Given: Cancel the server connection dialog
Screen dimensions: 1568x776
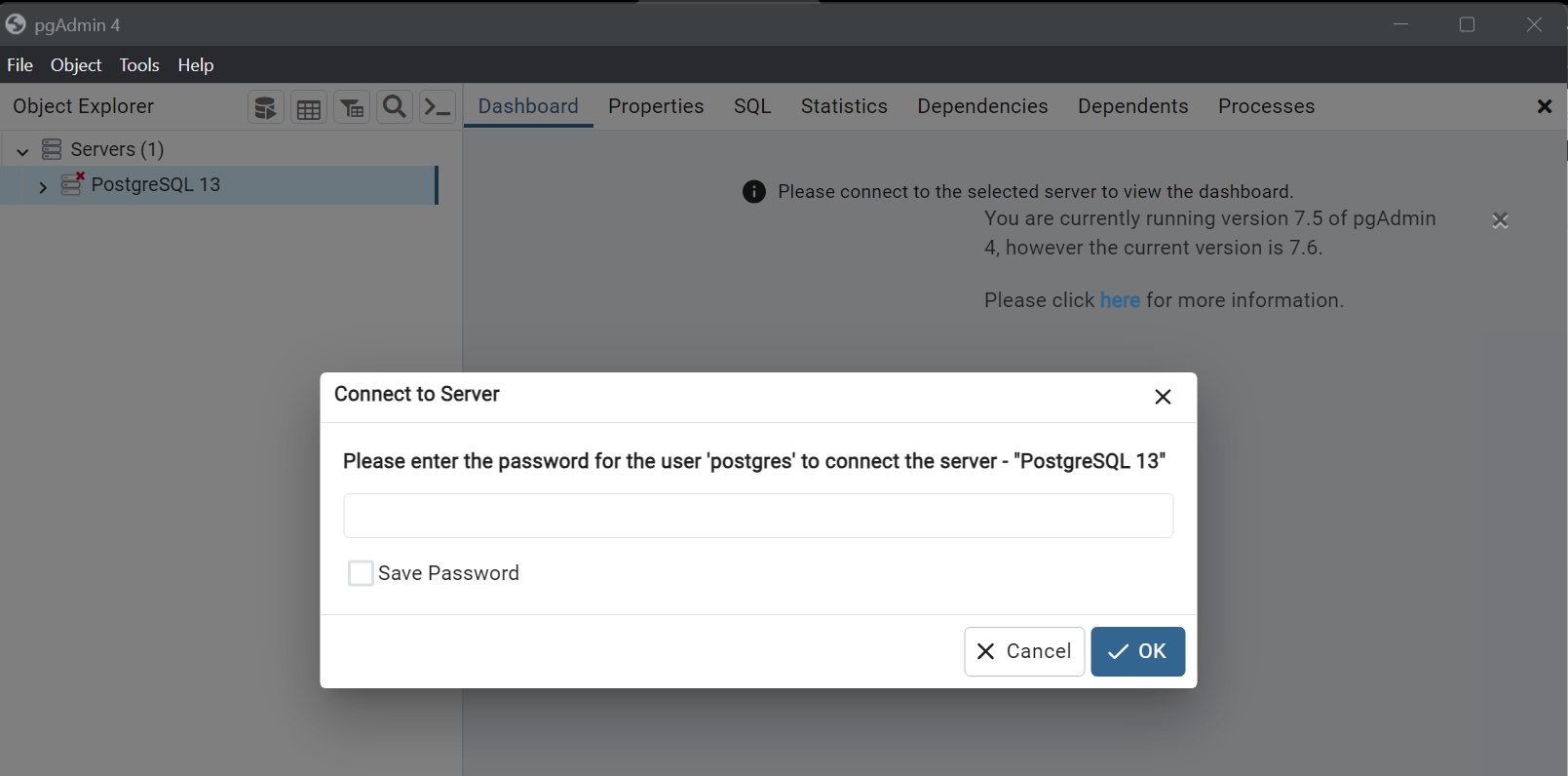Looking at the screenshot, I should point(1024,651).
